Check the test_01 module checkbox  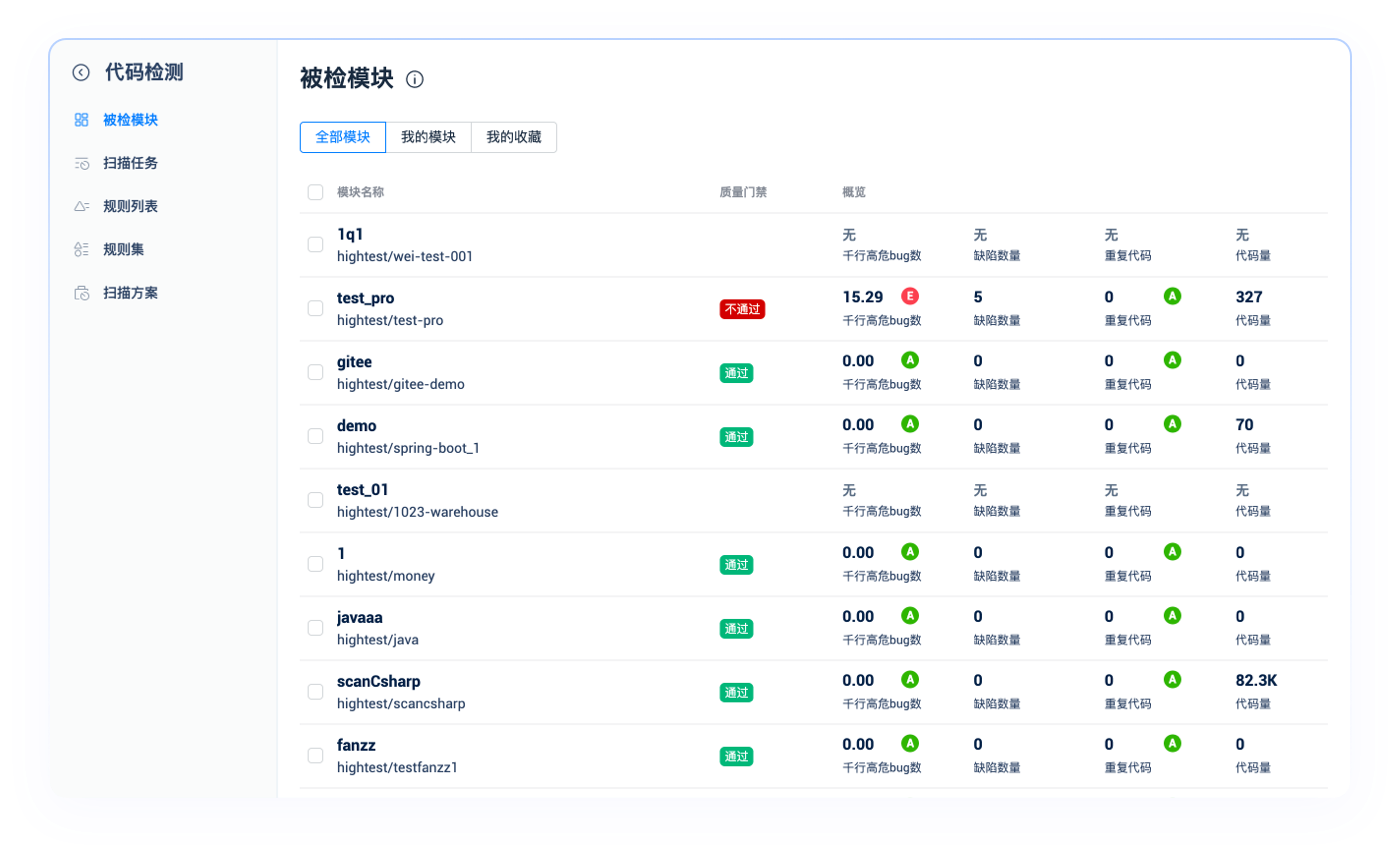click(x=315, y=500)
